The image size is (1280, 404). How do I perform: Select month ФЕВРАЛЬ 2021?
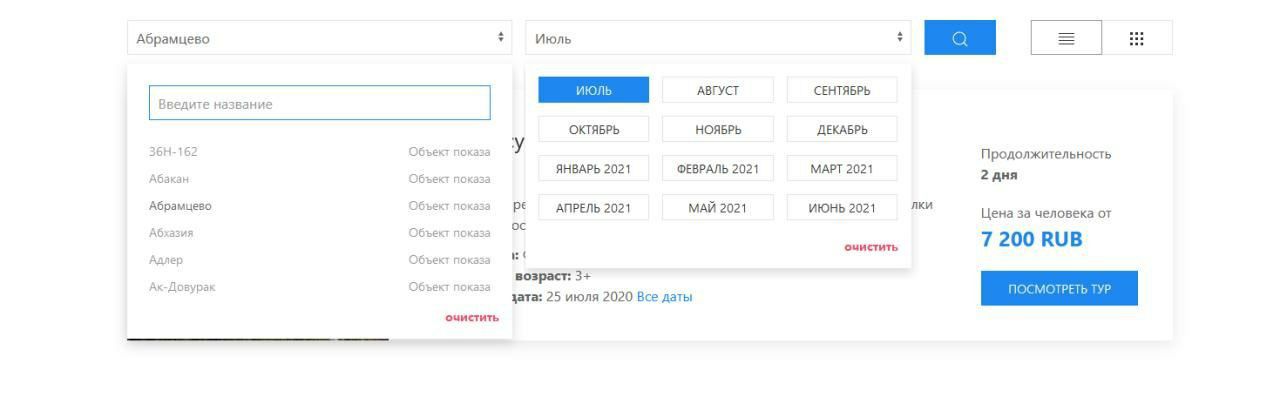pos(718,168)
